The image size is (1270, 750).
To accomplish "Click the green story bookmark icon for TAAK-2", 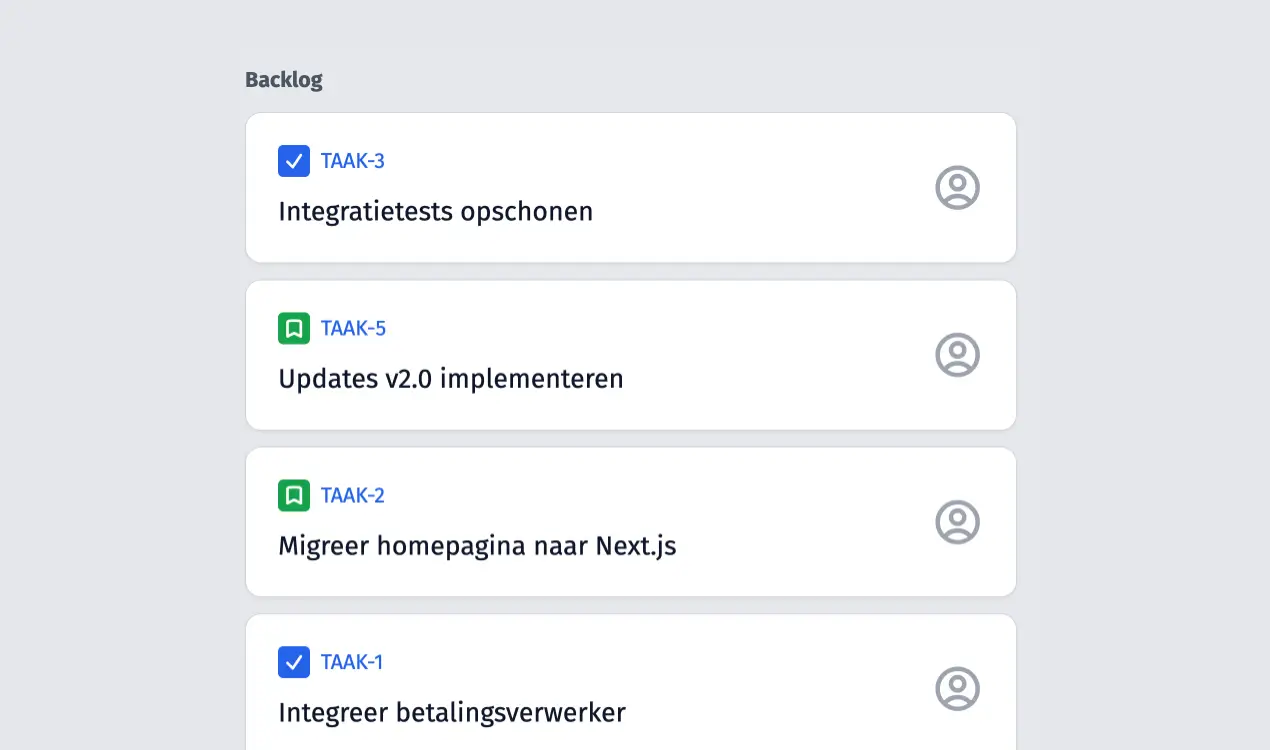I will [294, 495].
